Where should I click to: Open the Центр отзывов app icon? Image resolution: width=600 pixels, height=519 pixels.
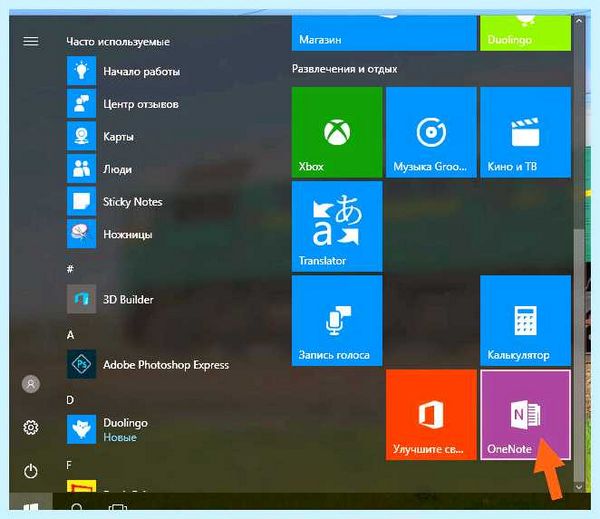(81, 103)
